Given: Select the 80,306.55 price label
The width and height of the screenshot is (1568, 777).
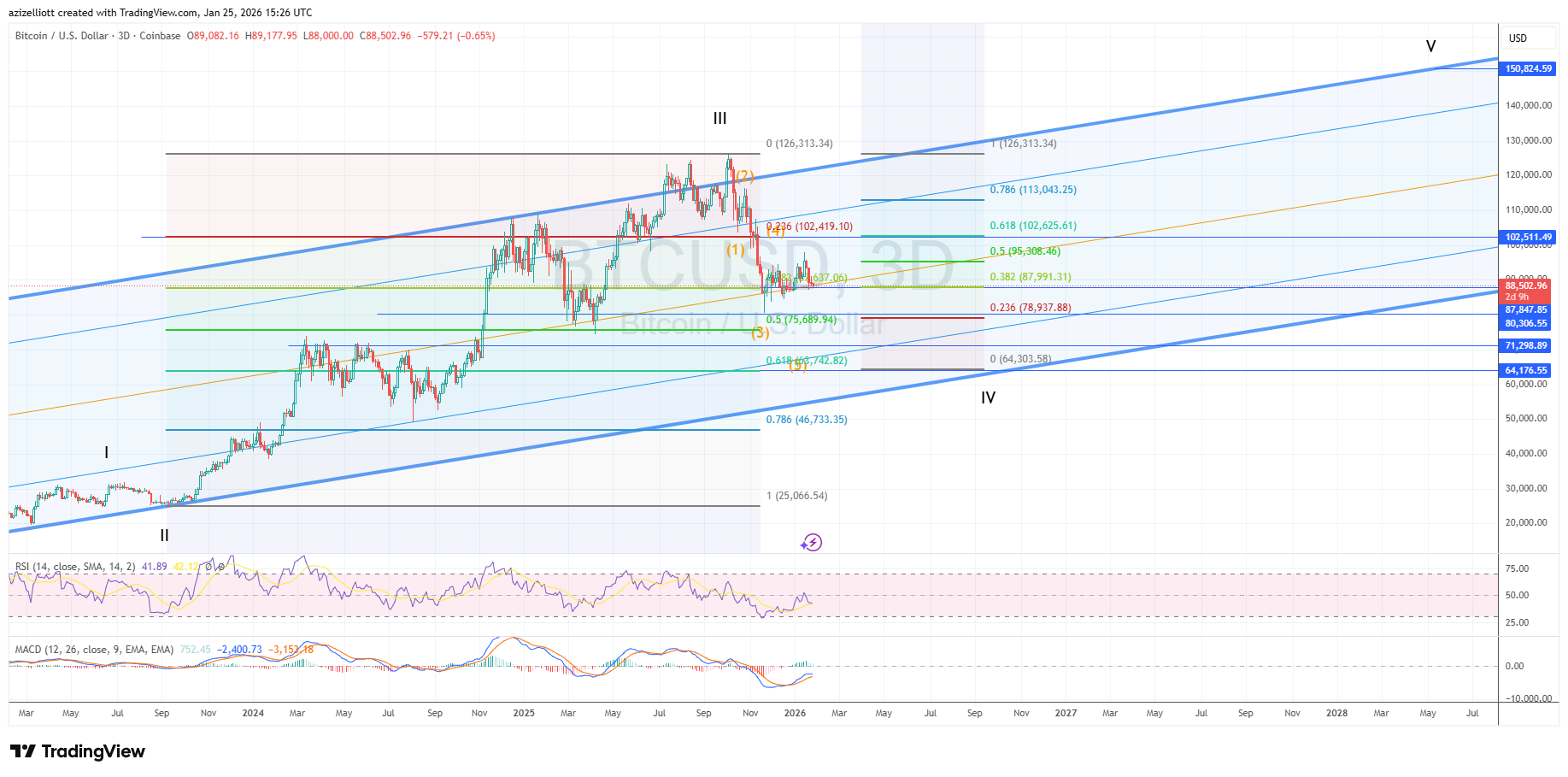Looking at the screenshot, I should pos(1526,323).
